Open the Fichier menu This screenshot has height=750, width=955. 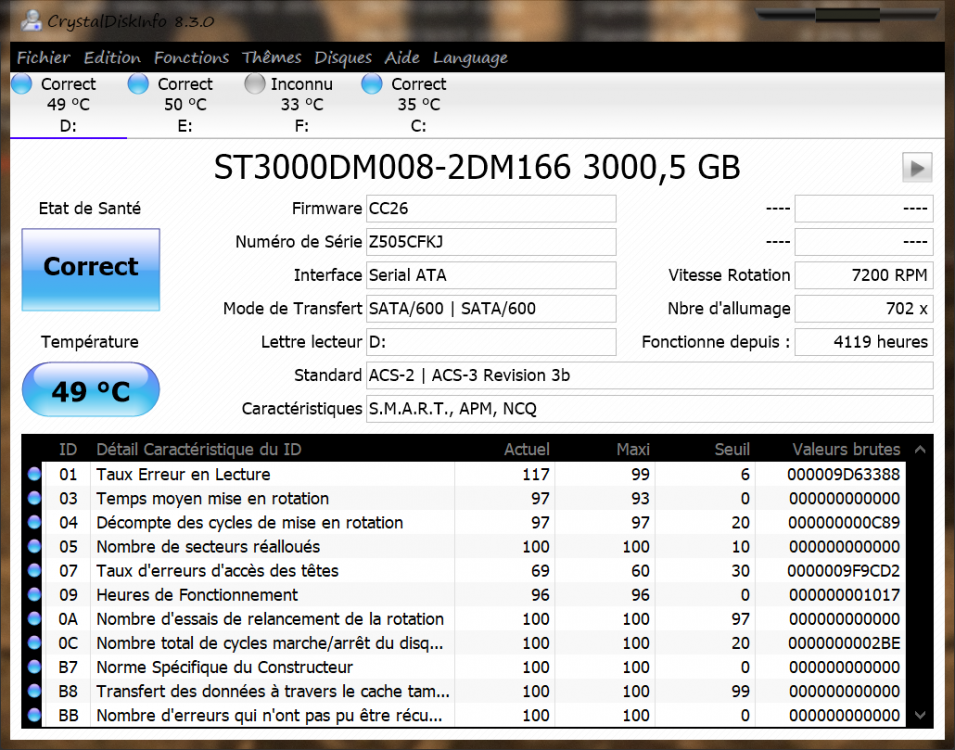(x=43, y=58)
